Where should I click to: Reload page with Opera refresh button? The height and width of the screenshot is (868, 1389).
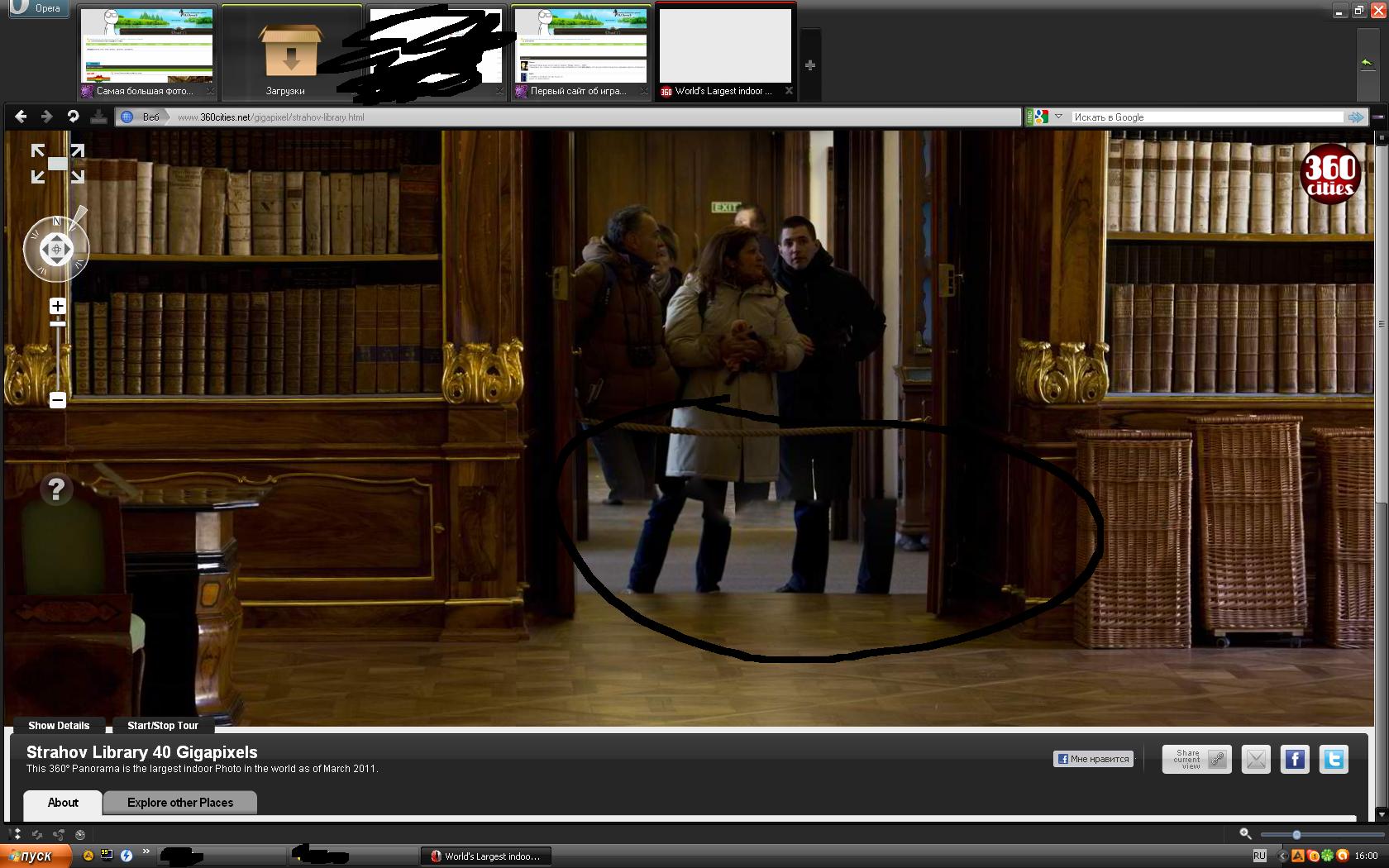73,117
